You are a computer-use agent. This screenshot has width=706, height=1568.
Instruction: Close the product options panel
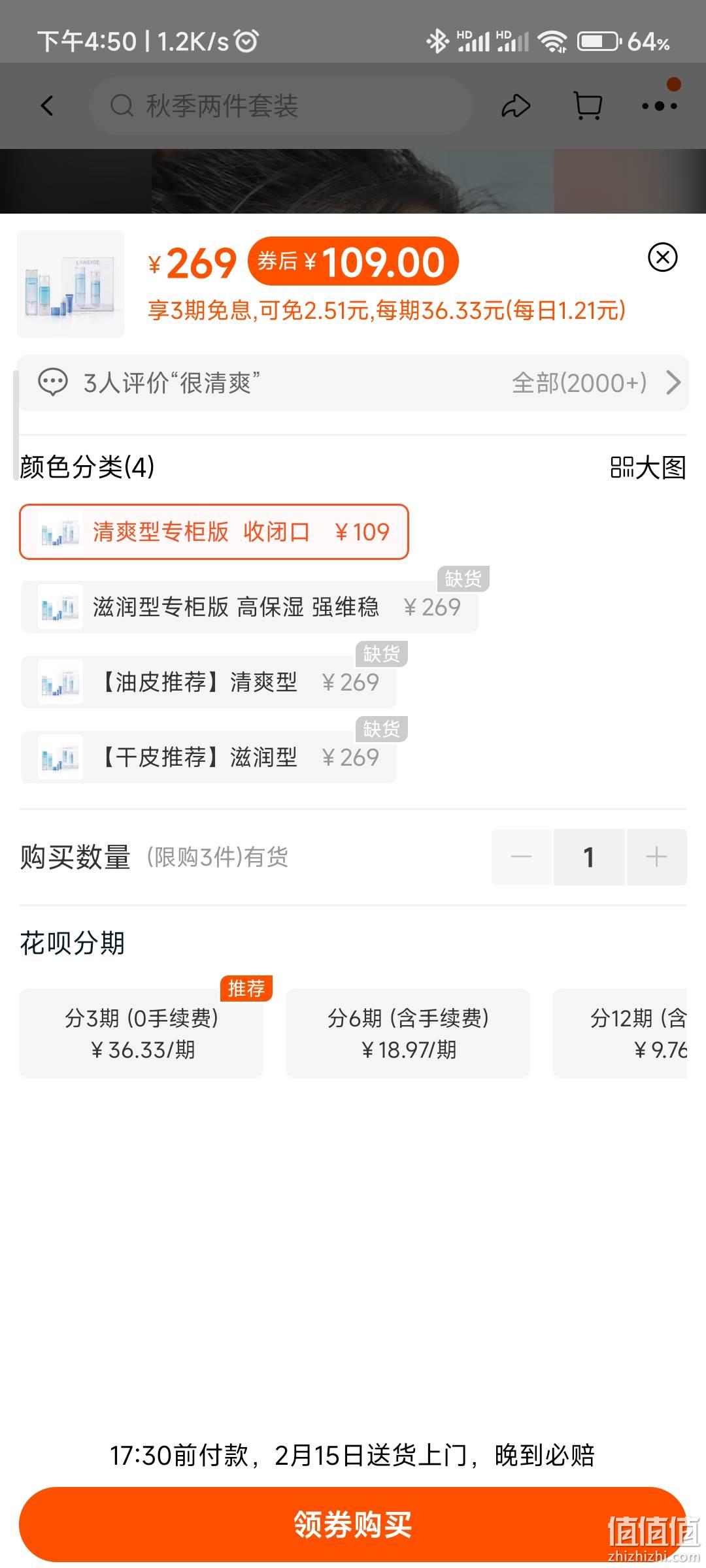pos(662,257)
